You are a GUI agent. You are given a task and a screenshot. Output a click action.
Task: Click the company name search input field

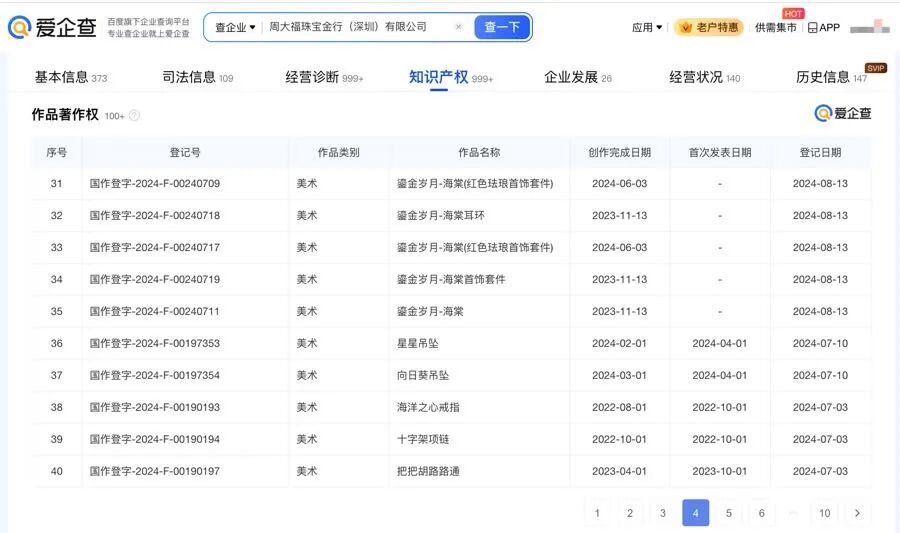pos(355,27)
